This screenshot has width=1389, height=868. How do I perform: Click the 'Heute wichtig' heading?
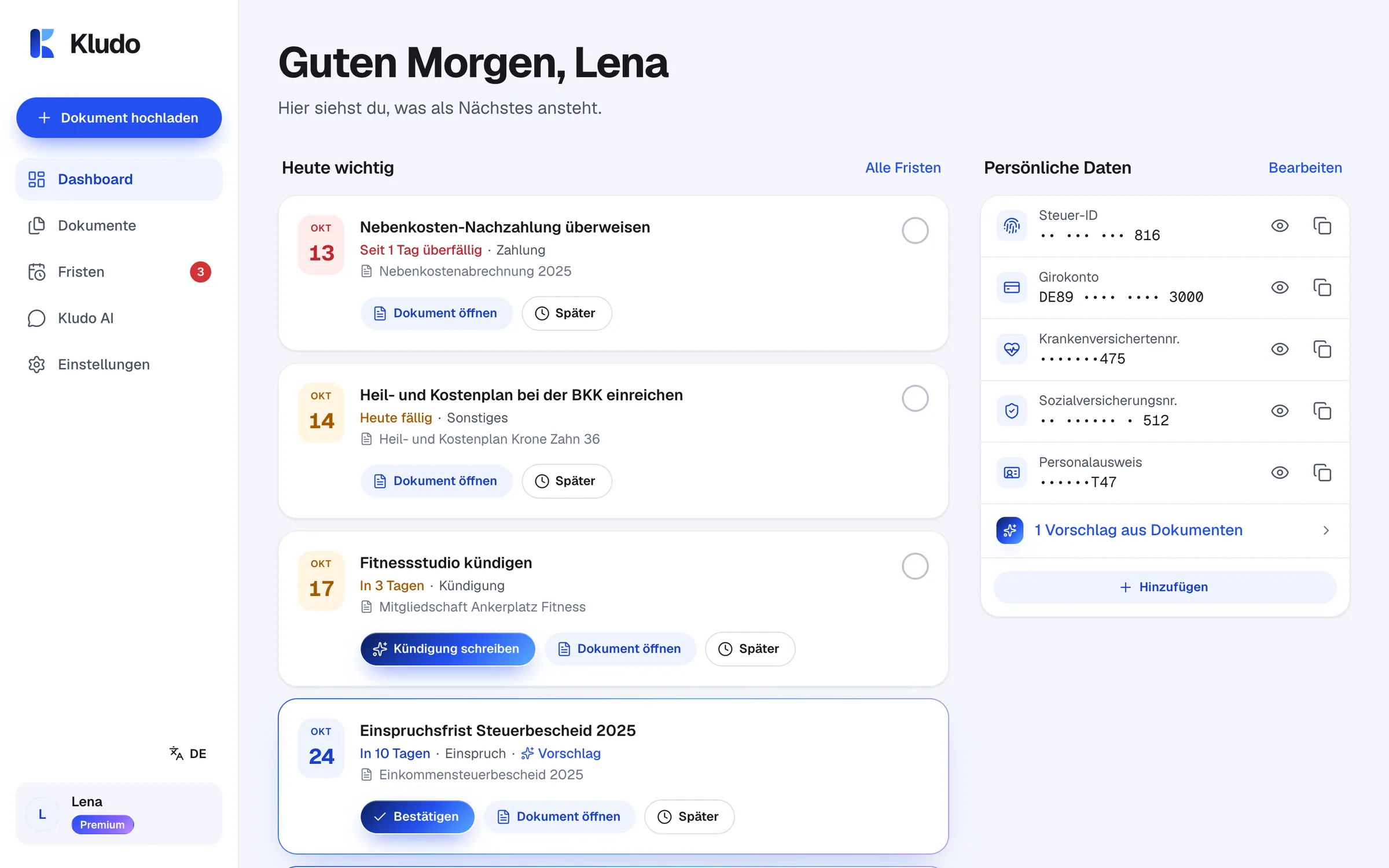(337, 168)
